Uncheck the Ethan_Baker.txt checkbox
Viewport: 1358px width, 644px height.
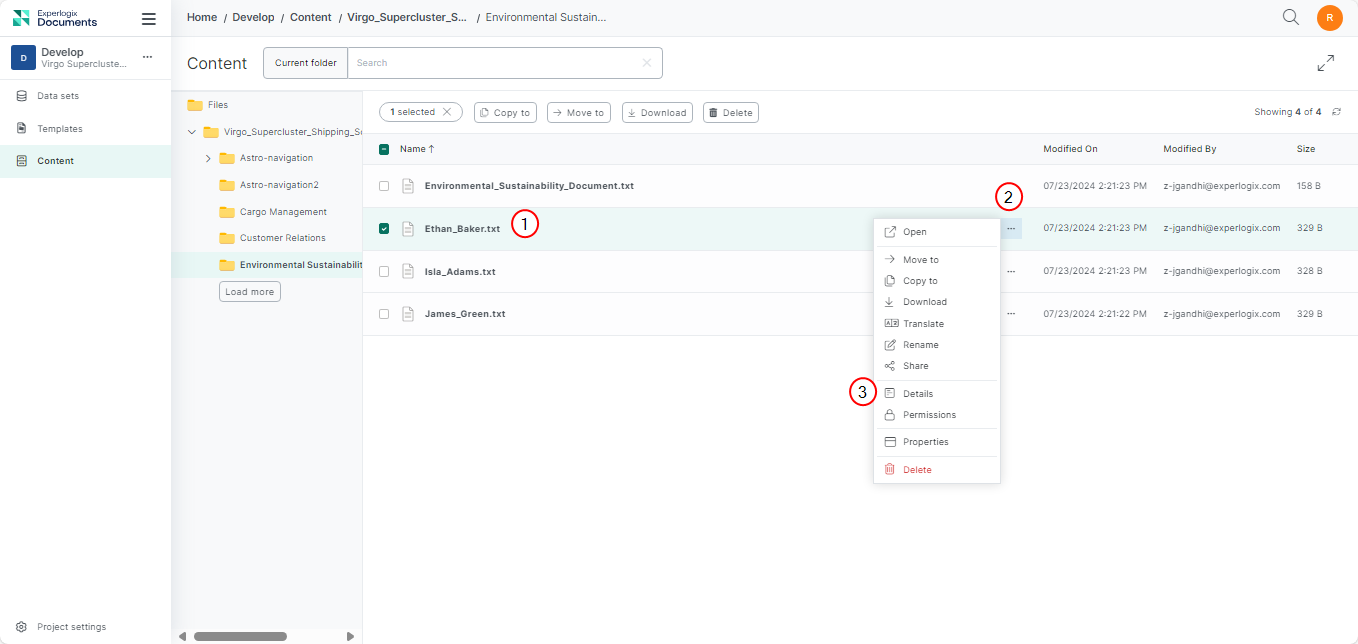pos(384,229)
